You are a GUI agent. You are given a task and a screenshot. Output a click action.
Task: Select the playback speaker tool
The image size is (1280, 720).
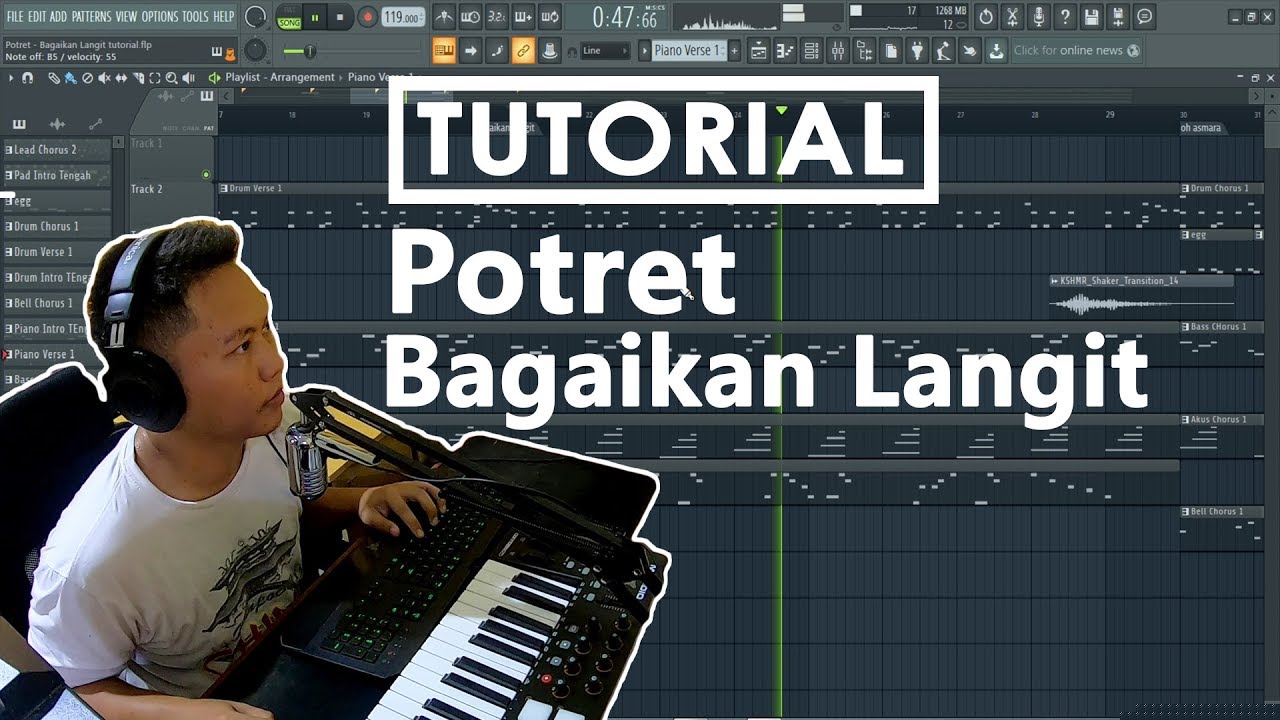pyautogui.click(x=188, y=78)
